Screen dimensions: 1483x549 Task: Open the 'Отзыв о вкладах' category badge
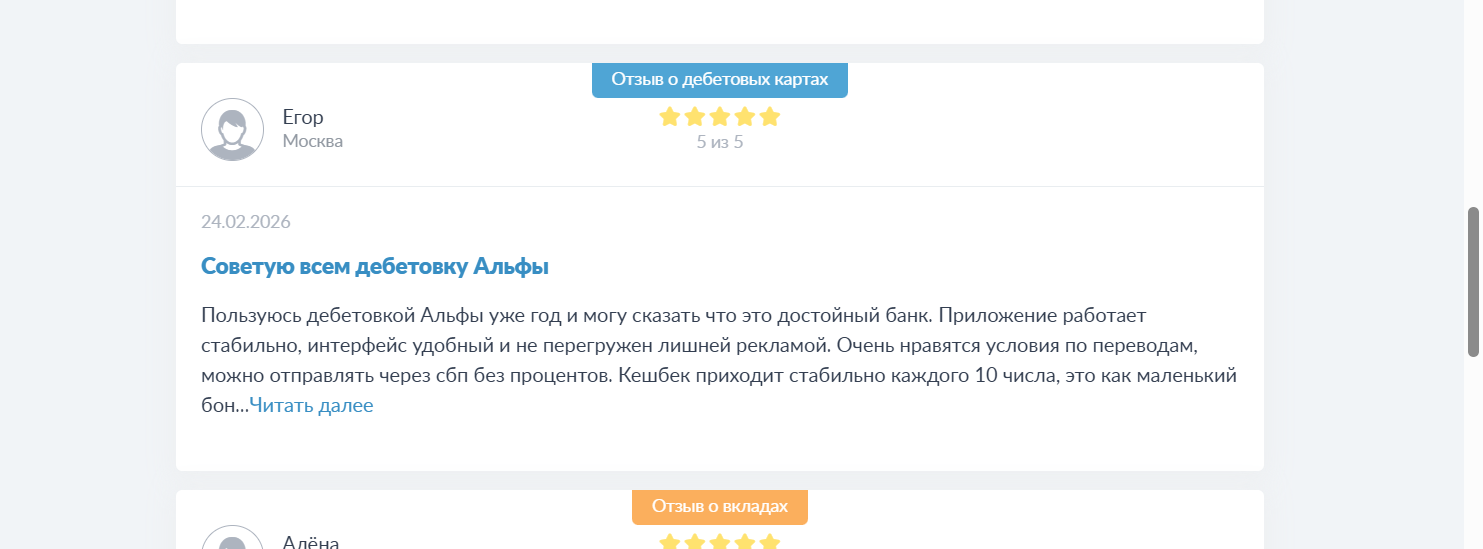point(720,506)
